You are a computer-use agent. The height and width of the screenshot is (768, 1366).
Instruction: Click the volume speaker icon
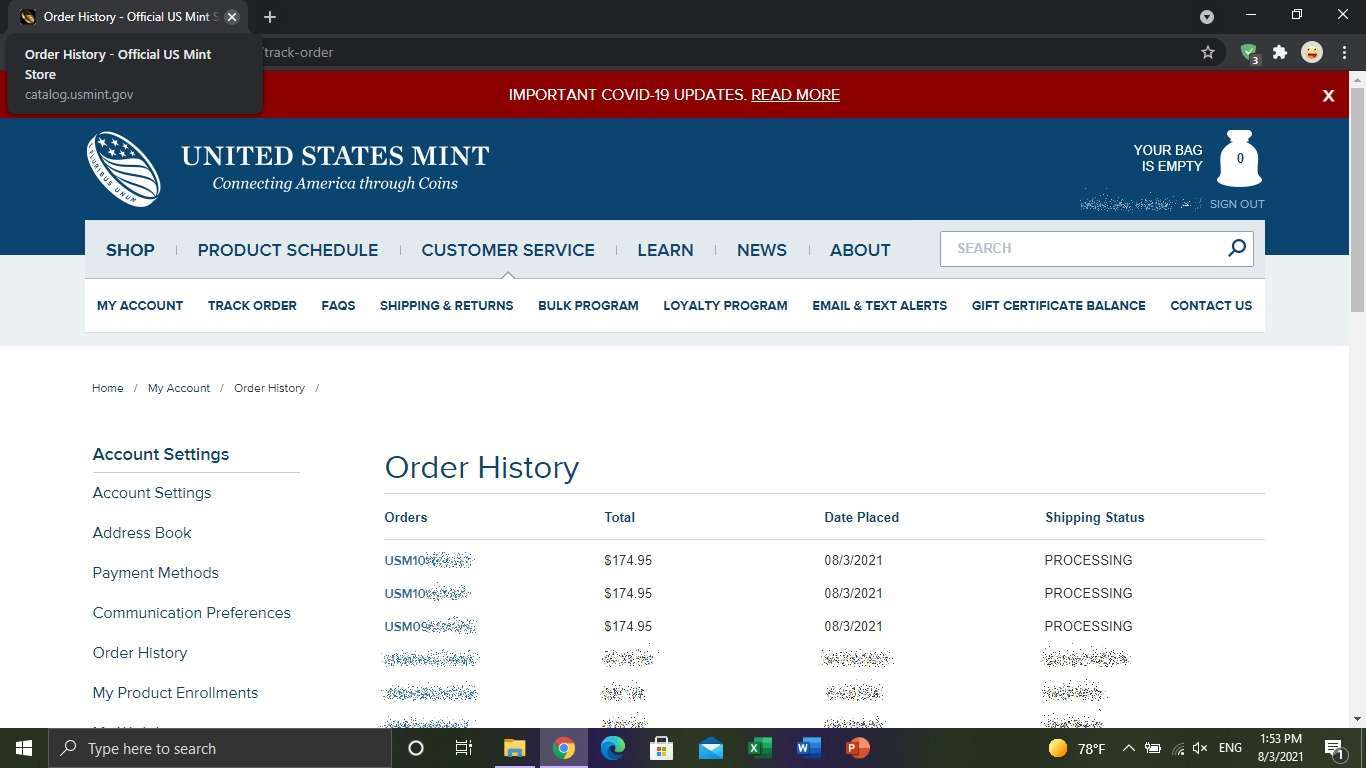1201,748
